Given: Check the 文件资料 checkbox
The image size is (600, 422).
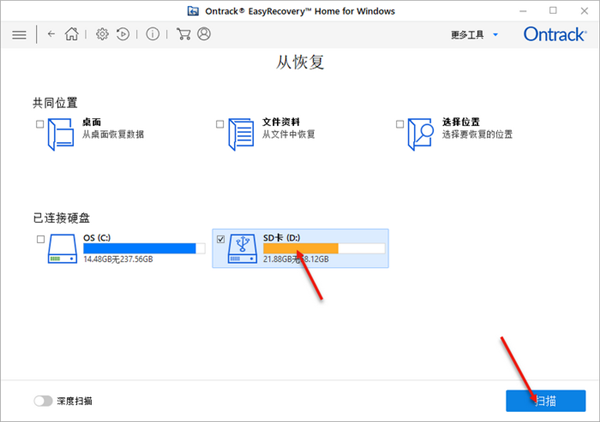Looking at the screenshot, I should click(x=220, y=124).
